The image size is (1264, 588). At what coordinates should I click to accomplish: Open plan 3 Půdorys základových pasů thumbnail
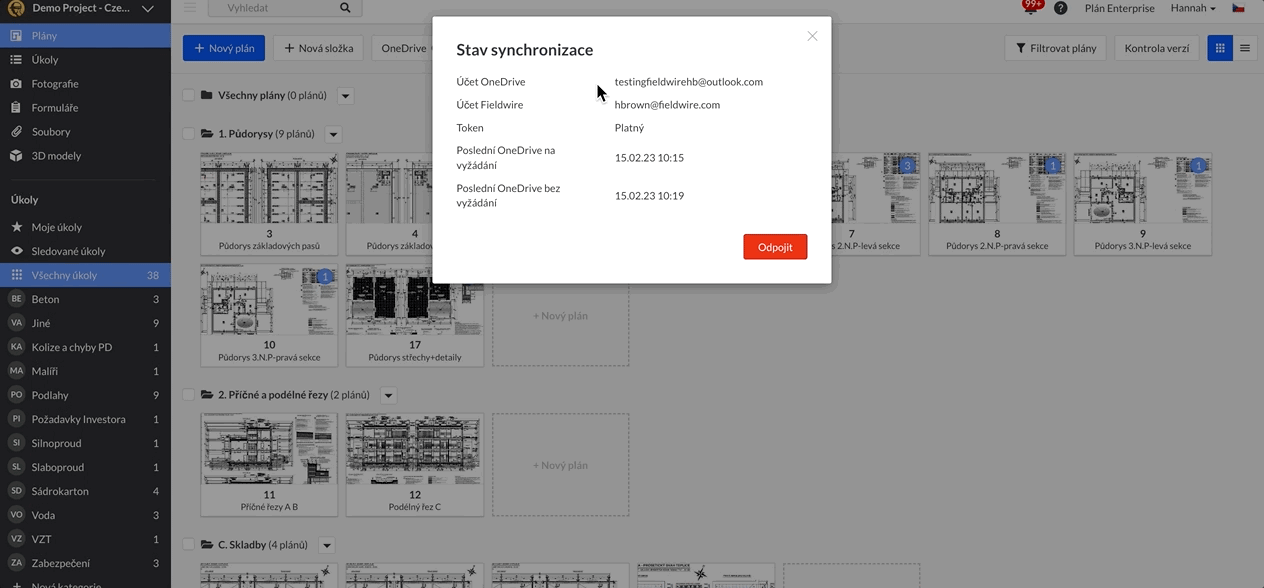(x=269, y=204)
